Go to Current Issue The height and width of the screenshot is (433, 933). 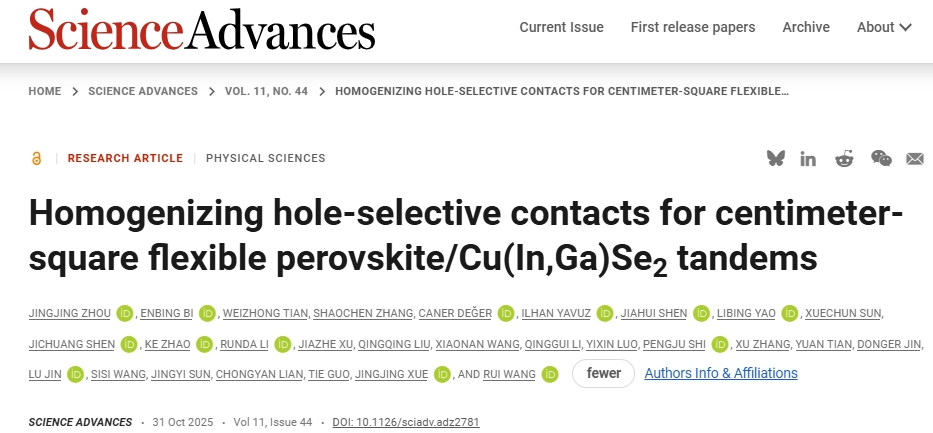pyautogui.click(x=561, y=27)
